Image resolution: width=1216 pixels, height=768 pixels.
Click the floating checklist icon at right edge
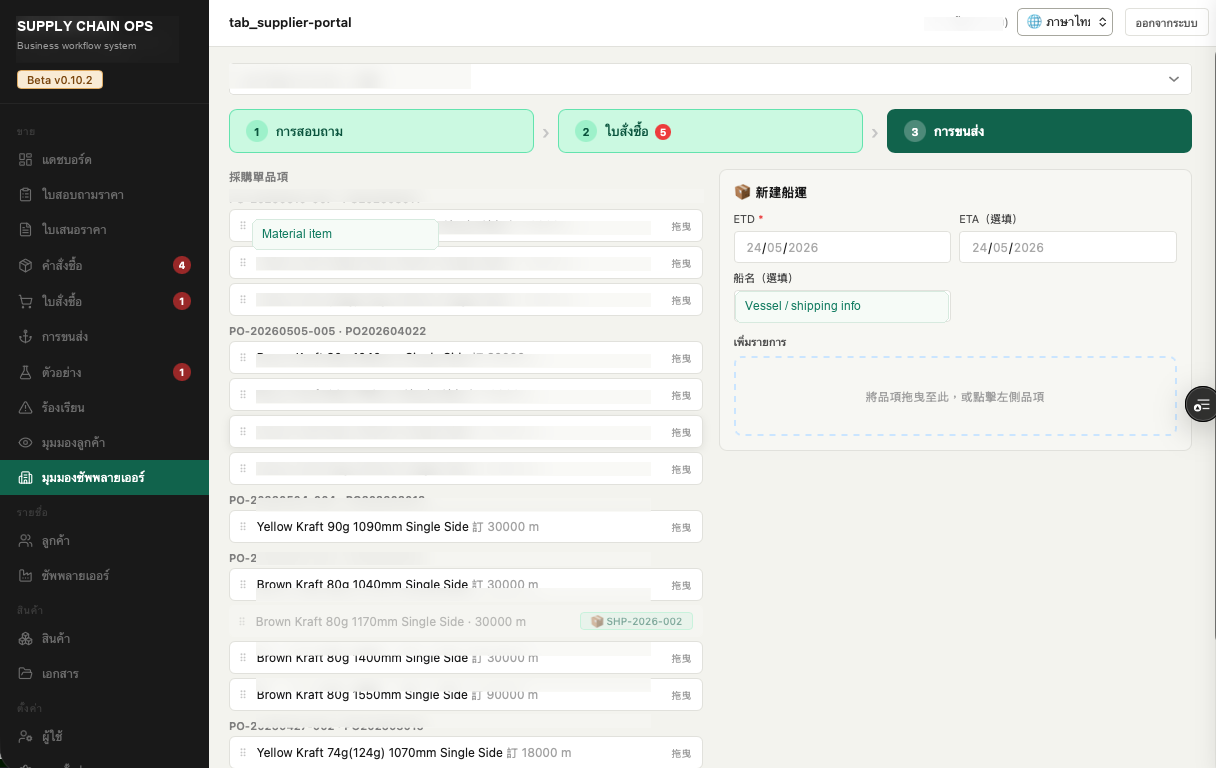[x=1201, y=404]
